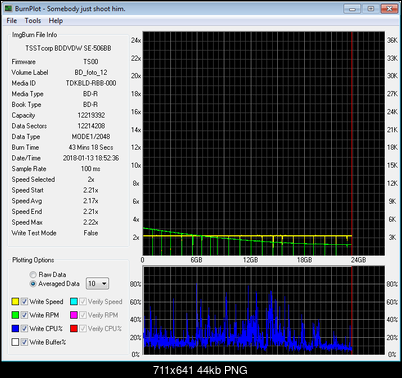Toggle the Write Buffer% checkbox
Image resolution: width=402 pixels, height=378 pixels.
coord(24,342)
